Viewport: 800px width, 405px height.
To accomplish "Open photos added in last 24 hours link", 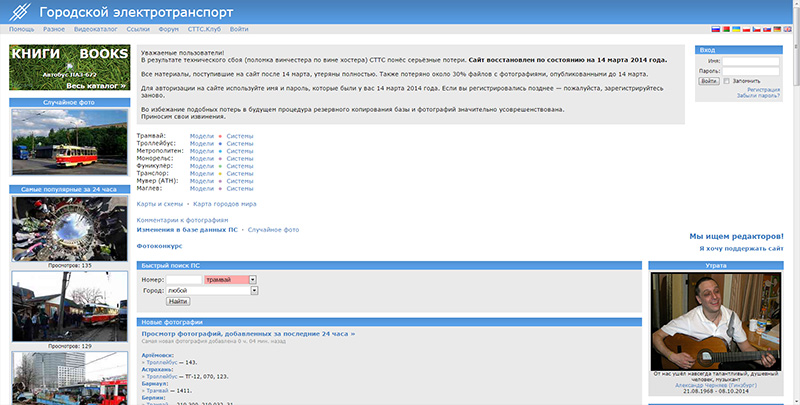I will tap(248, 334).
